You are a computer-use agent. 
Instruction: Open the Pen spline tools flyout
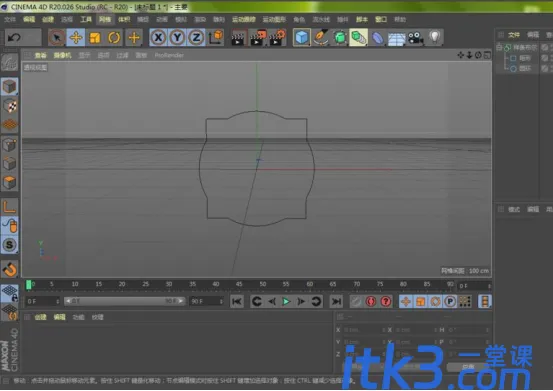coord(321,37)
